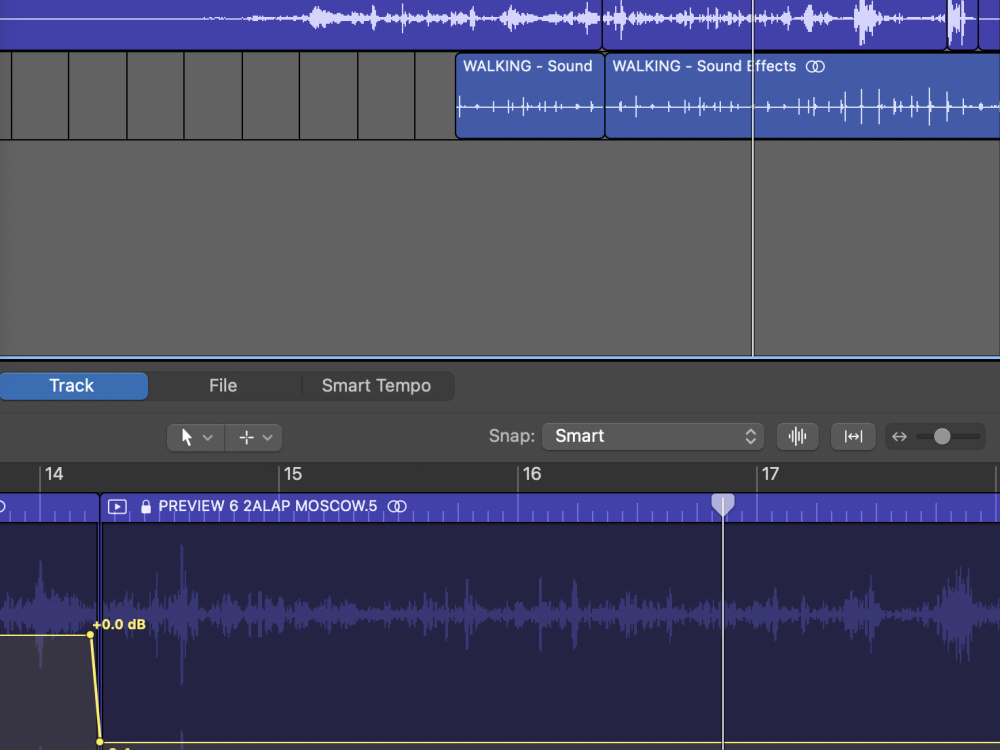
Task: Switch to the Track tab
Action: (x=73, y=386)
